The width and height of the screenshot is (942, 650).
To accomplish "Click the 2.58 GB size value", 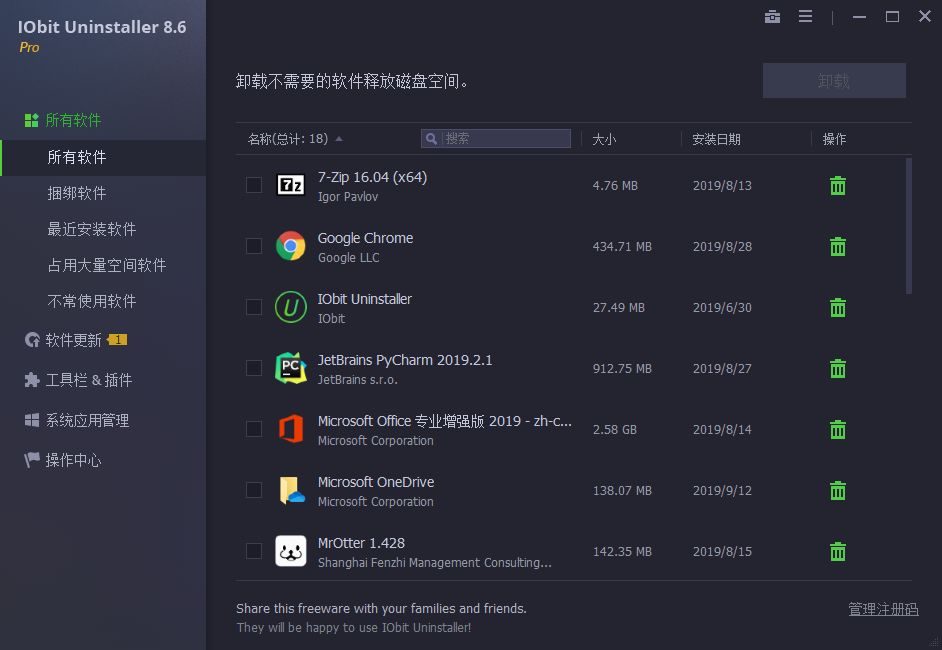I will pyautogui.click(x=615, y=430).
